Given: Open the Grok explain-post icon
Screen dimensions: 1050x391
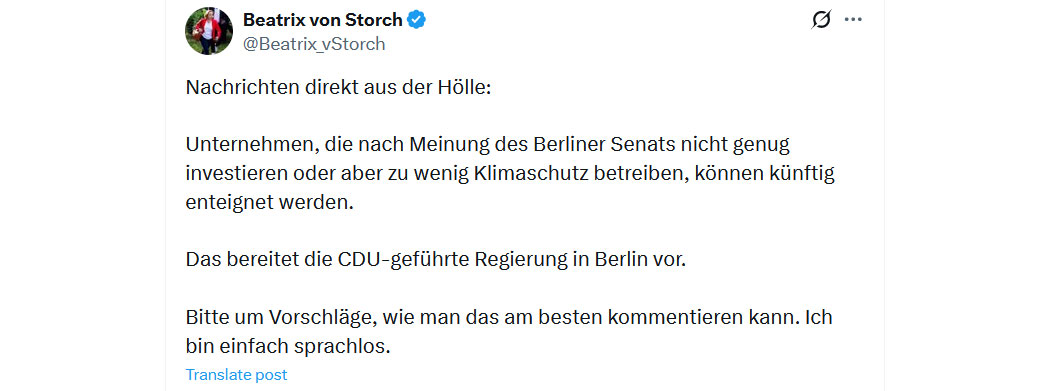Looking at the screenshot, I should point(820,21).
